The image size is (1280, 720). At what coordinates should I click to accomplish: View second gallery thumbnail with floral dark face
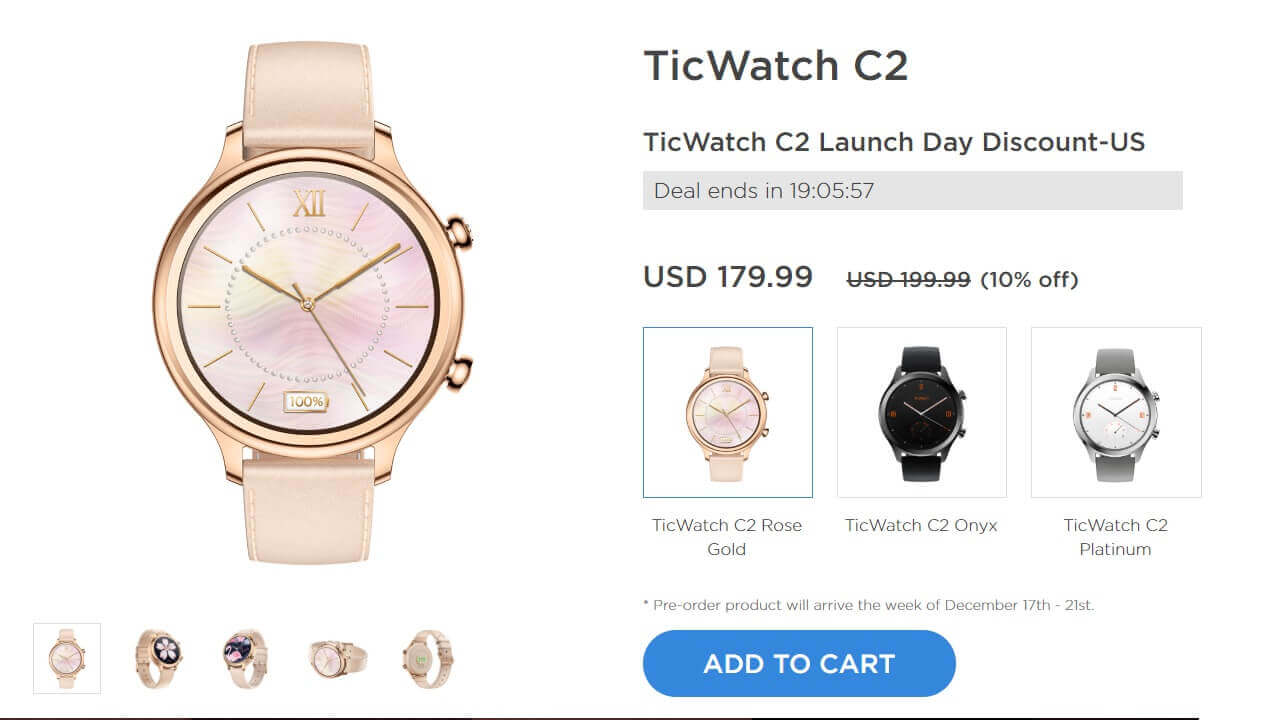158,658
